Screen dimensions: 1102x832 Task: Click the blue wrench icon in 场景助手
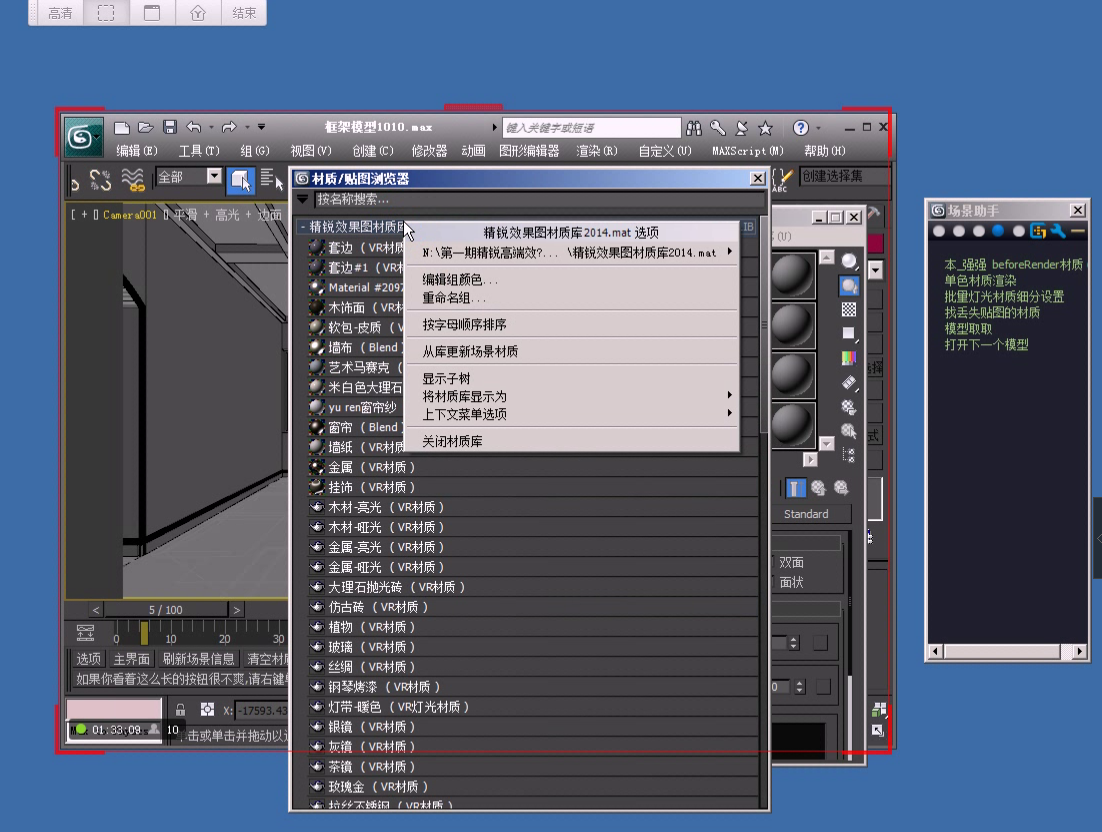(x=1057, y=231)
